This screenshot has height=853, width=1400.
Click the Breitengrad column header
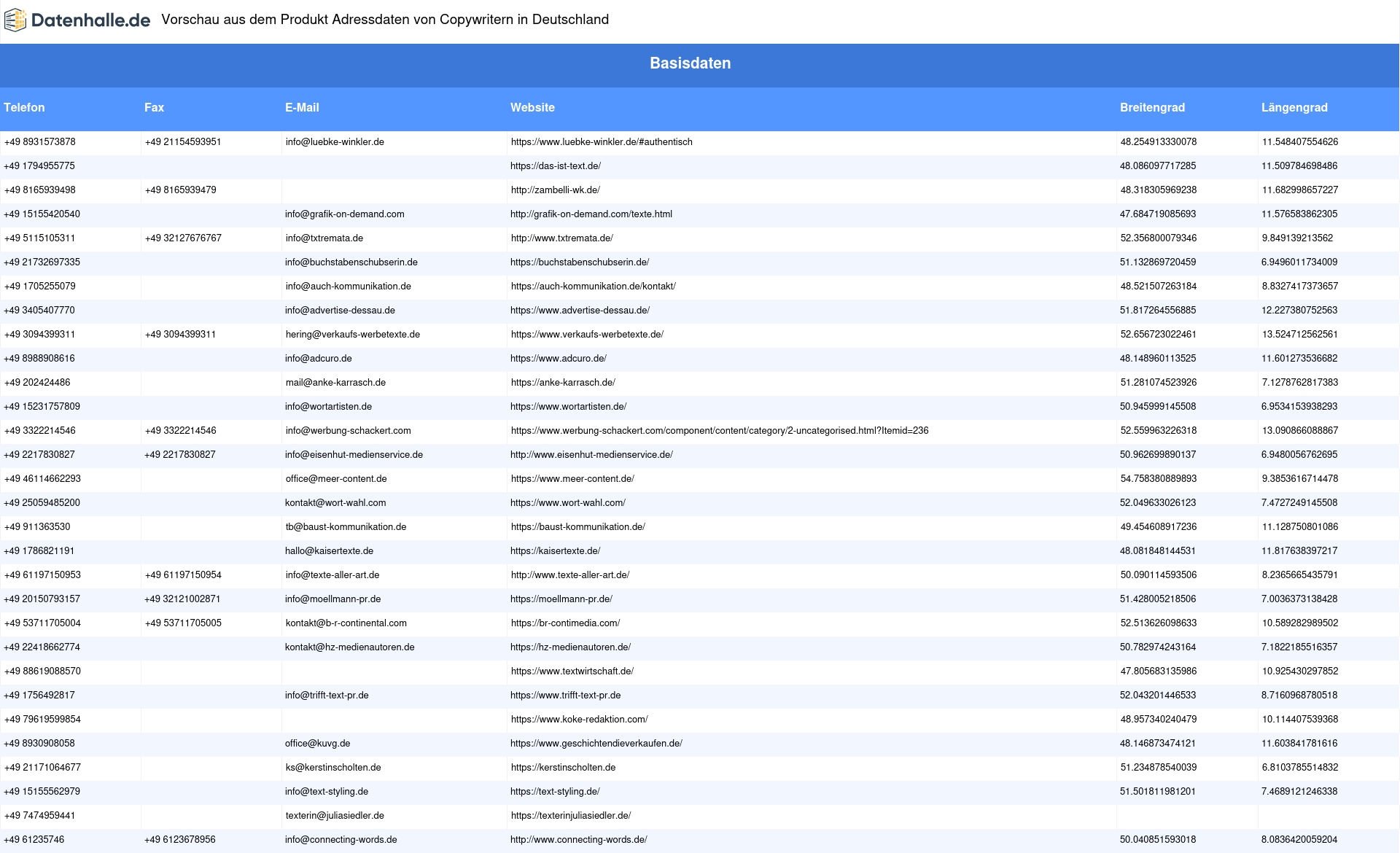tap(1152, 108)
